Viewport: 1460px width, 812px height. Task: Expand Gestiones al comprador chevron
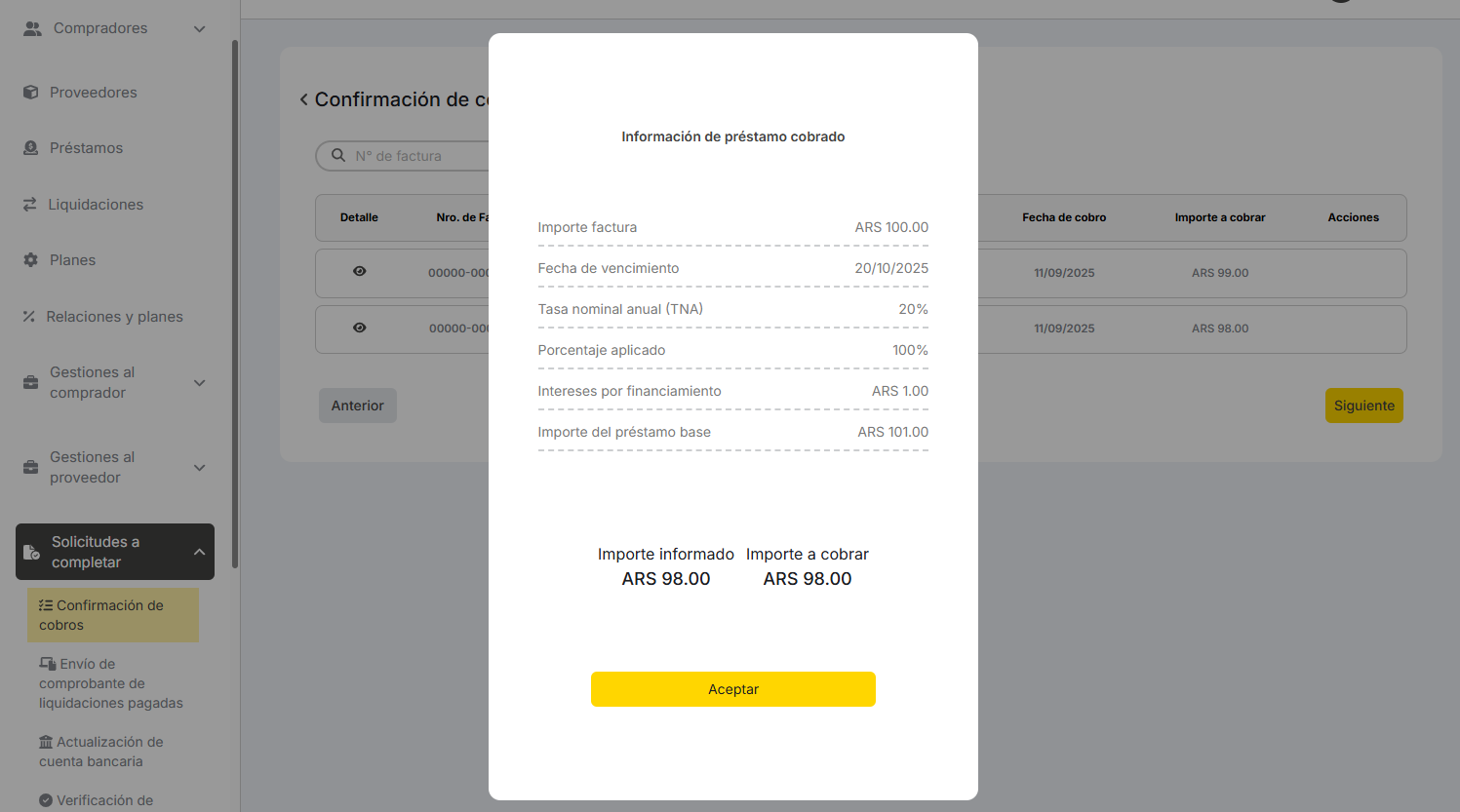coord(199,383)
